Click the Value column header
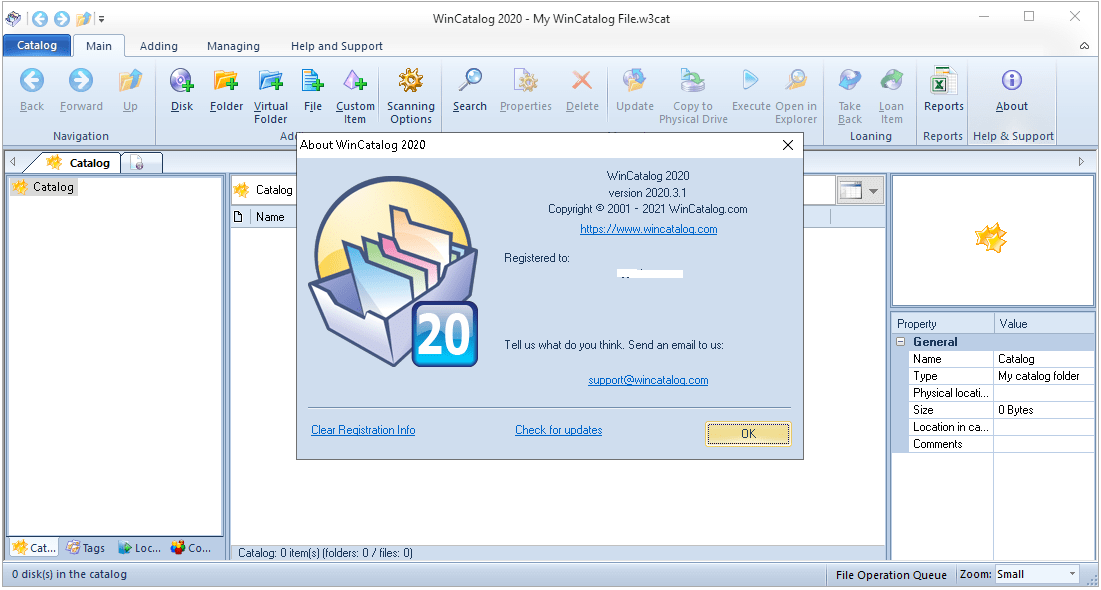1101x590 pixels. (x=1044, y=324)
